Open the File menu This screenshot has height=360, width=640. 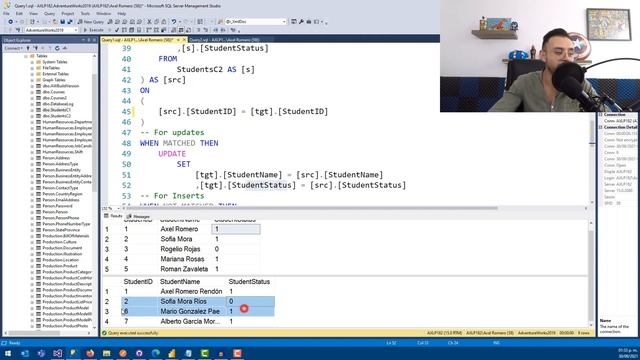(6, 13)
